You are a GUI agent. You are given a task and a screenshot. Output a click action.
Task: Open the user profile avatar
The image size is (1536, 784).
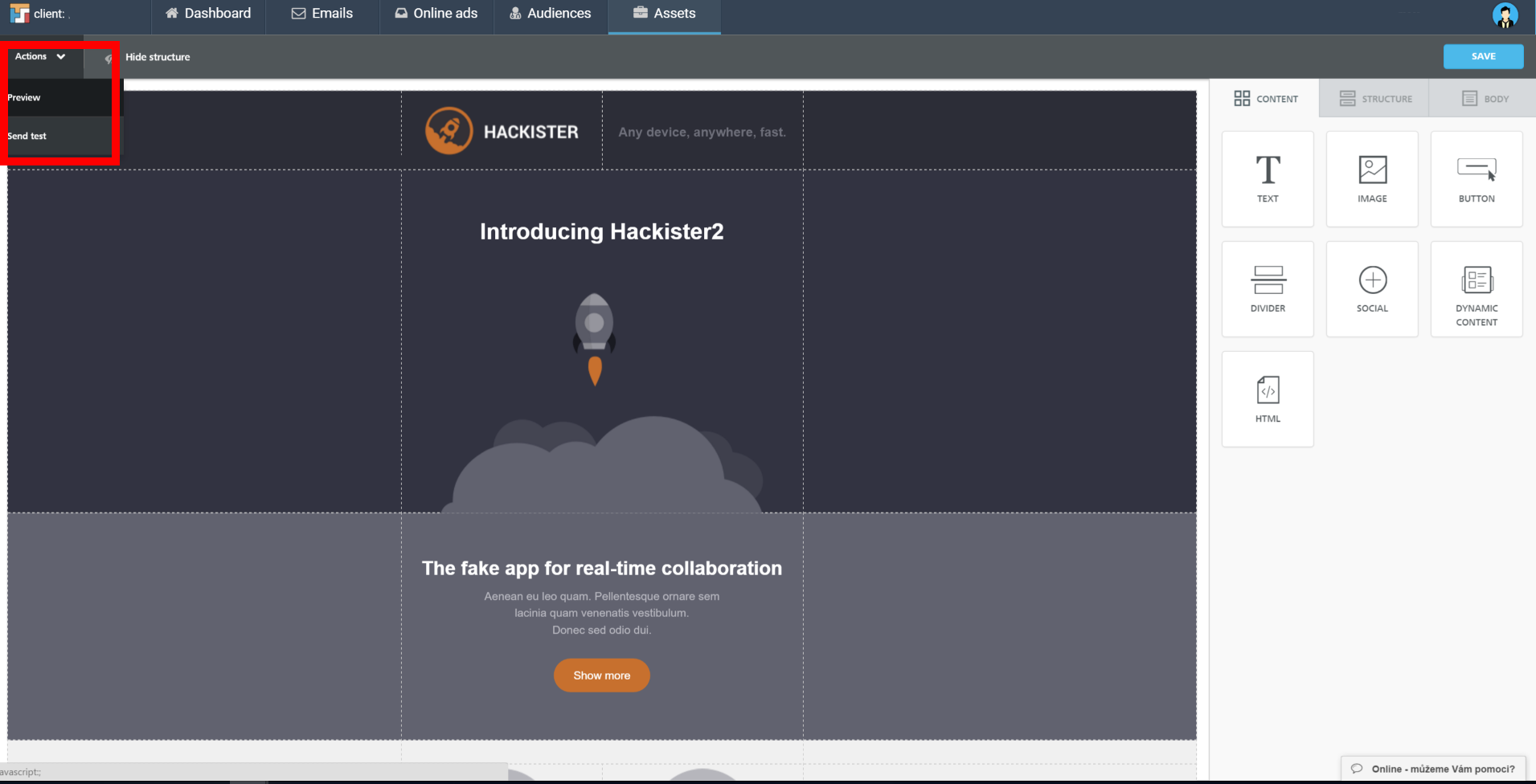point(1505,15)
